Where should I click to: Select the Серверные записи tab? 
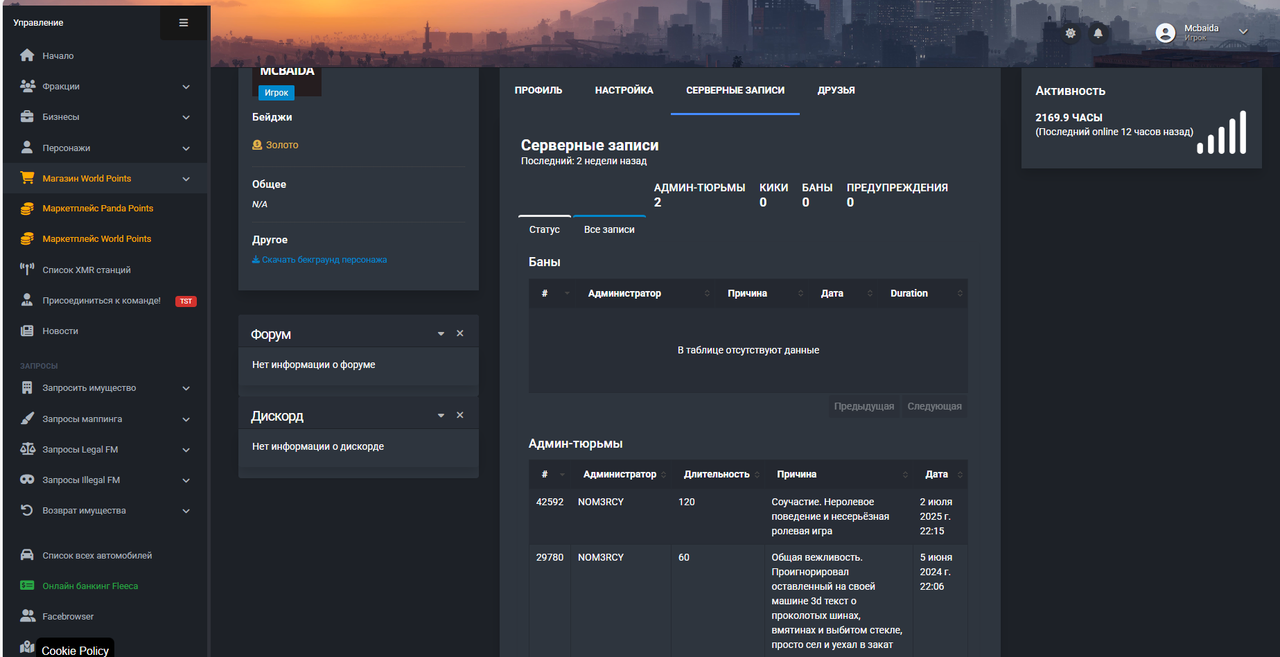tap(735, 90)
